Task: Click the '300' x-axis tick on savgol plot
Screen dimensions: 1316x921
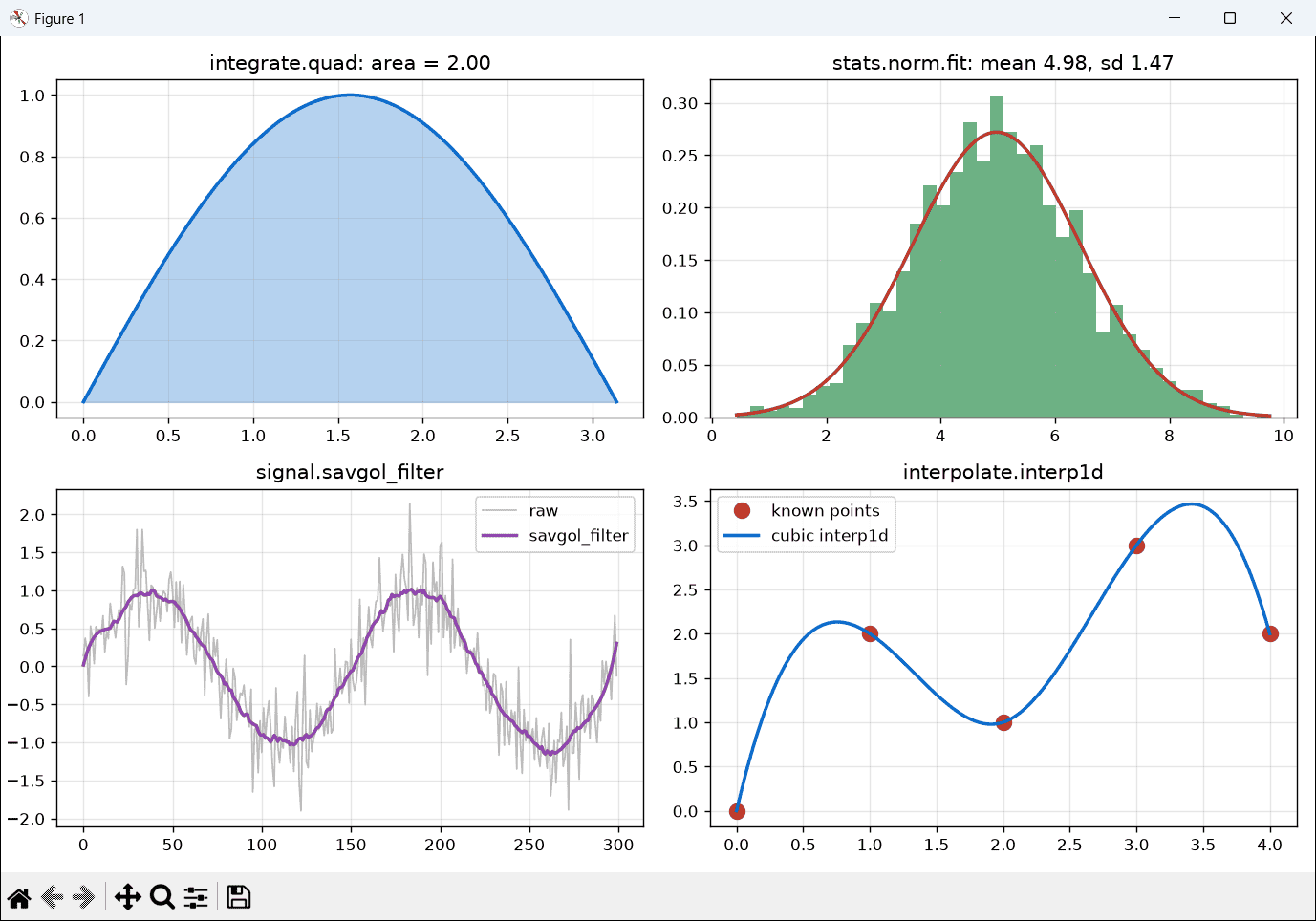Action: pyautogui.click(x=618, y=845)
